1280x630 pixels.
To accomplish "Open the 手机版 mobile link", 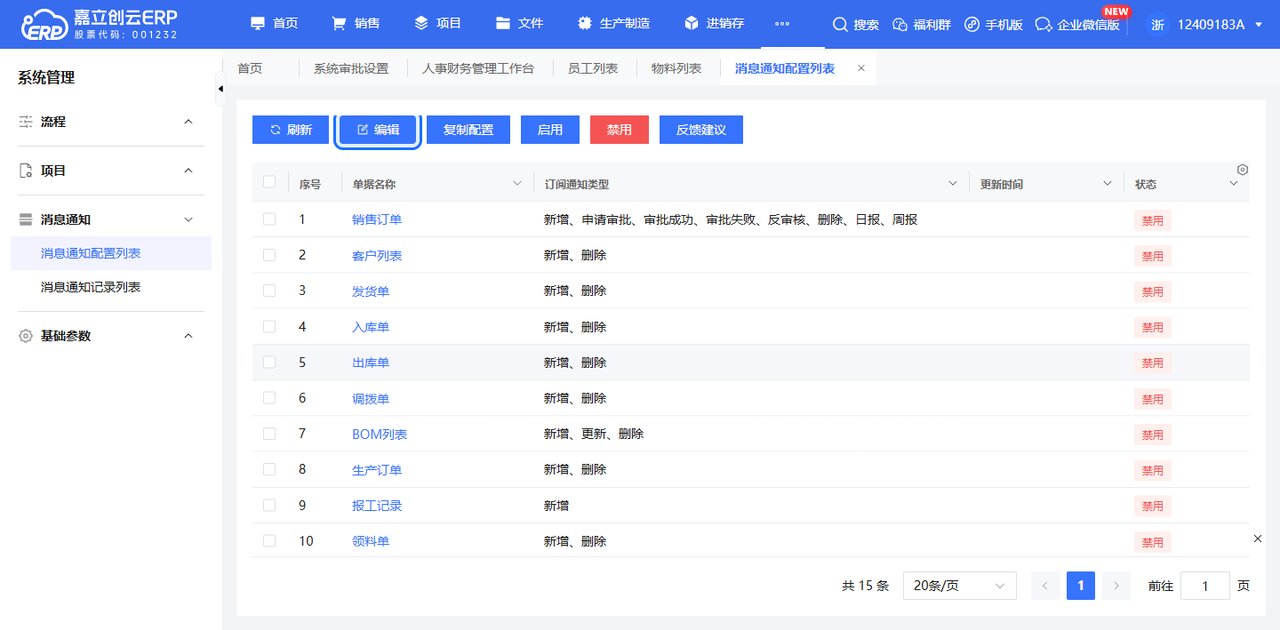I will coord(994,24).
